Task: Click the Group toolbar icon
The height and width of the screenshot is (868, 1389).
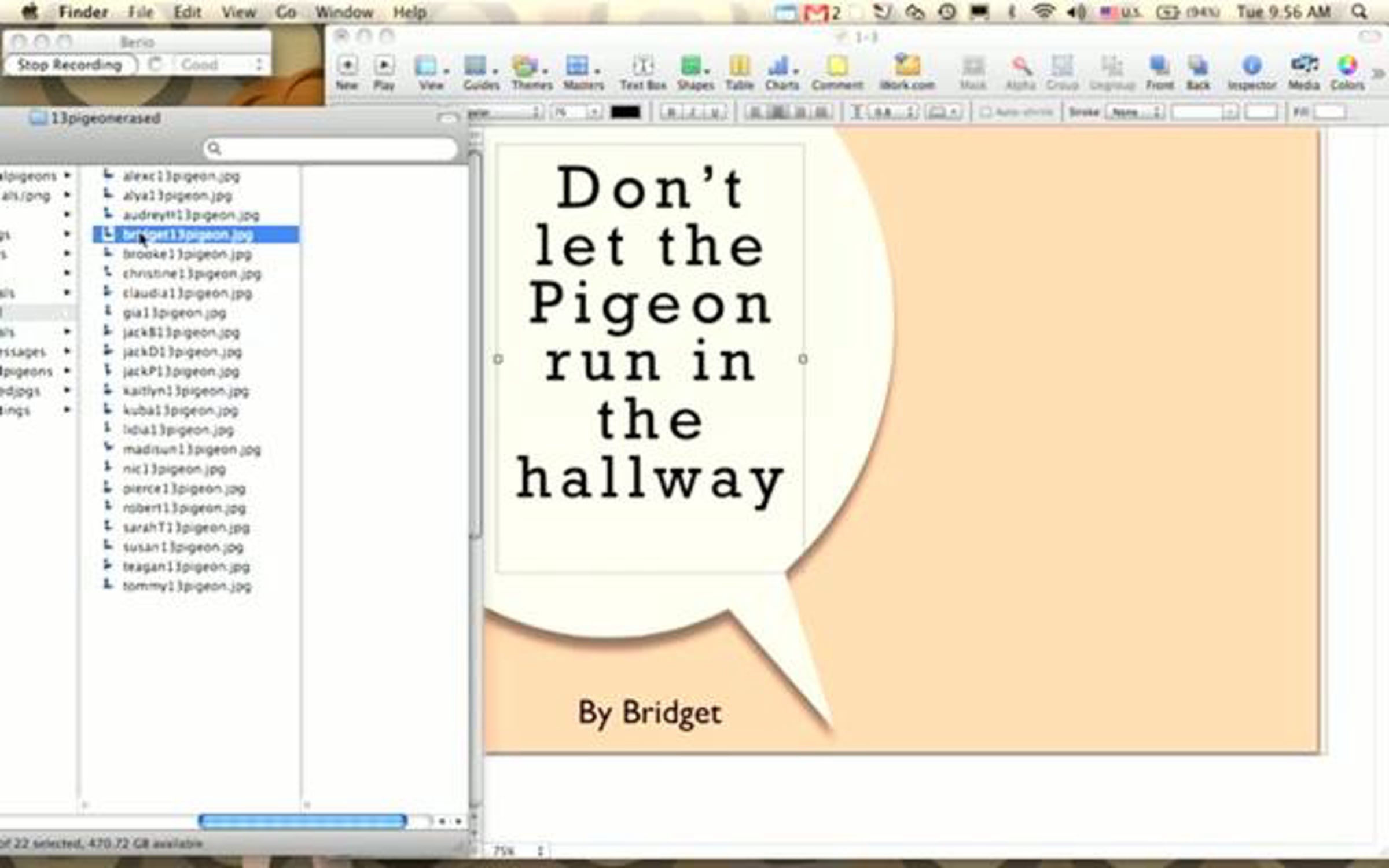Action: [1062, 65]
